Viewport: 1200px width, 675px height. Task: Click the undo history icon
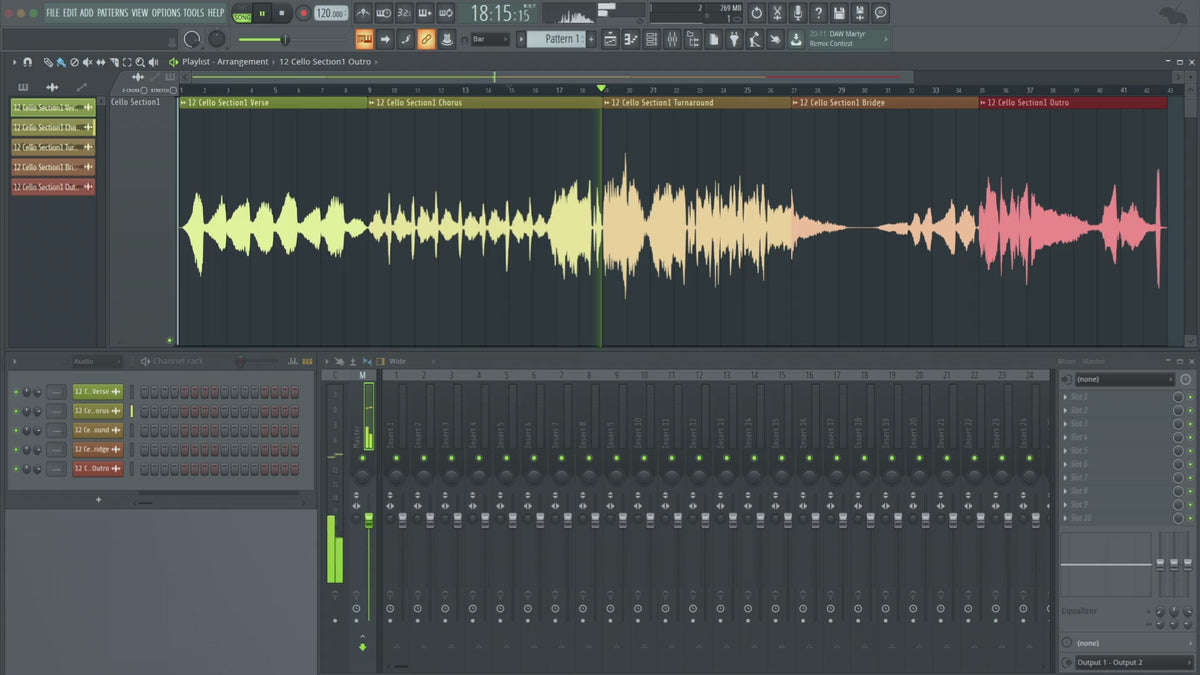point(756,13)
